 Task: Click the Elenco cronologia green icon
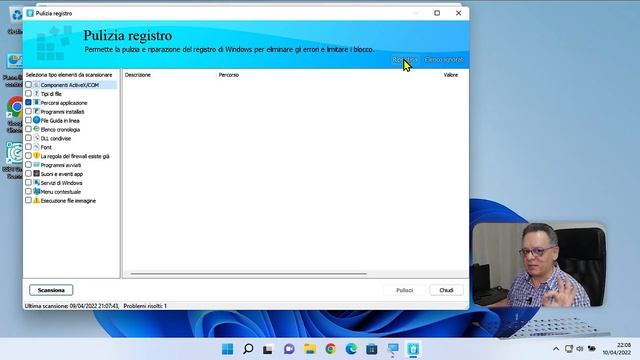tap(36, 129)
